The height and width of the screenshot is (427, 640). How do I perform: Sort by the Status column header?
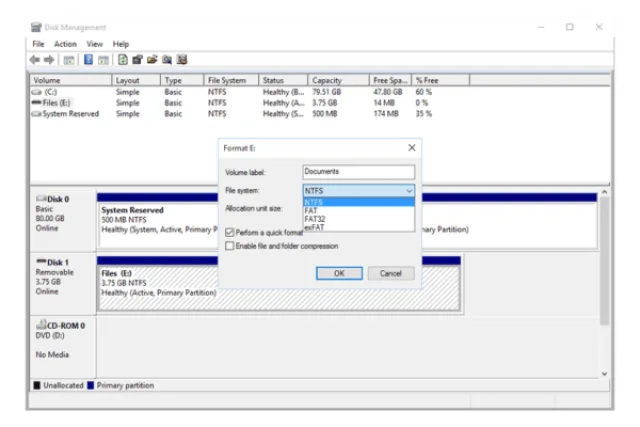pos(283,80)
